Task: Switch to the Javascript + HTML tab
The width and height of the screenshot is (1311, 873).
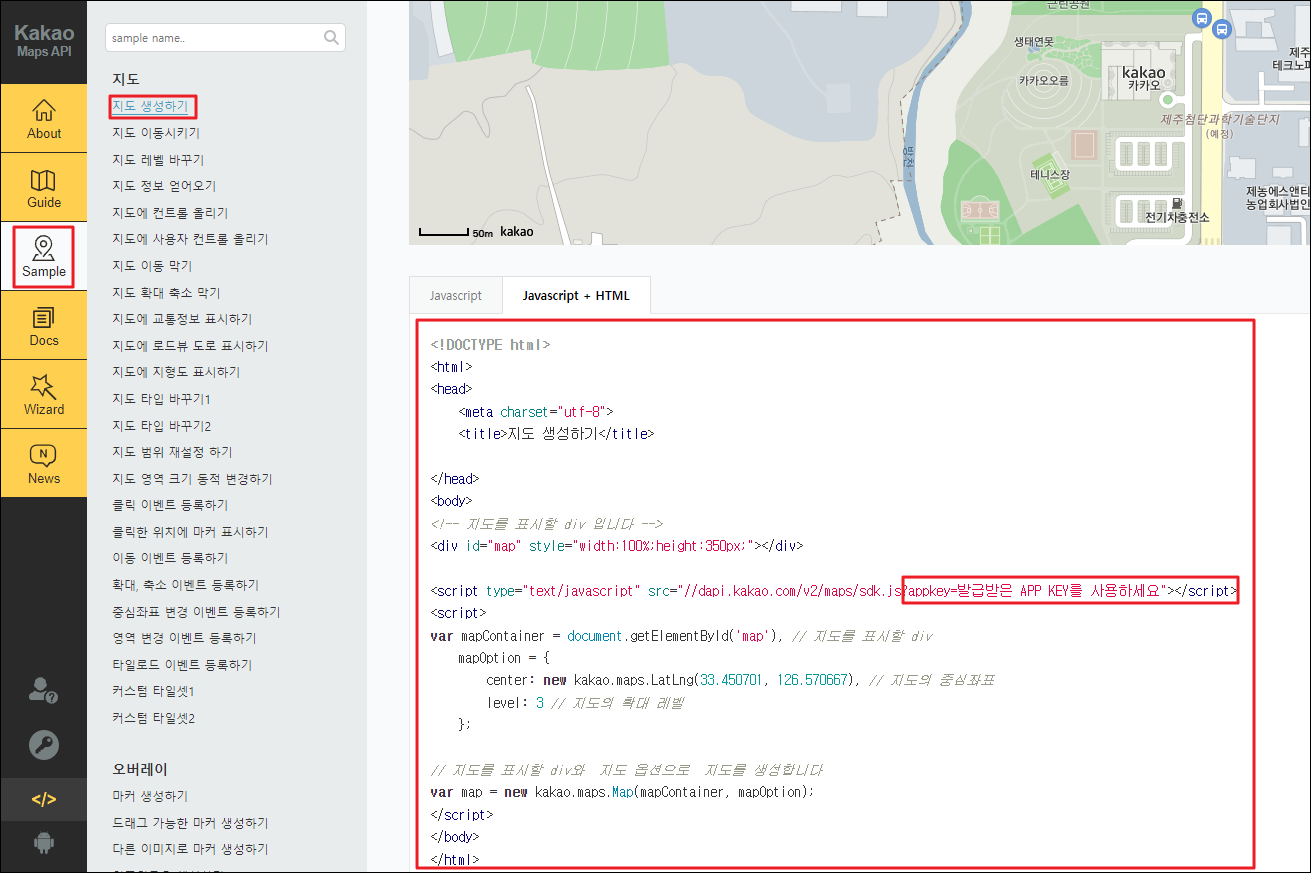Action: (x=576, y=296)
